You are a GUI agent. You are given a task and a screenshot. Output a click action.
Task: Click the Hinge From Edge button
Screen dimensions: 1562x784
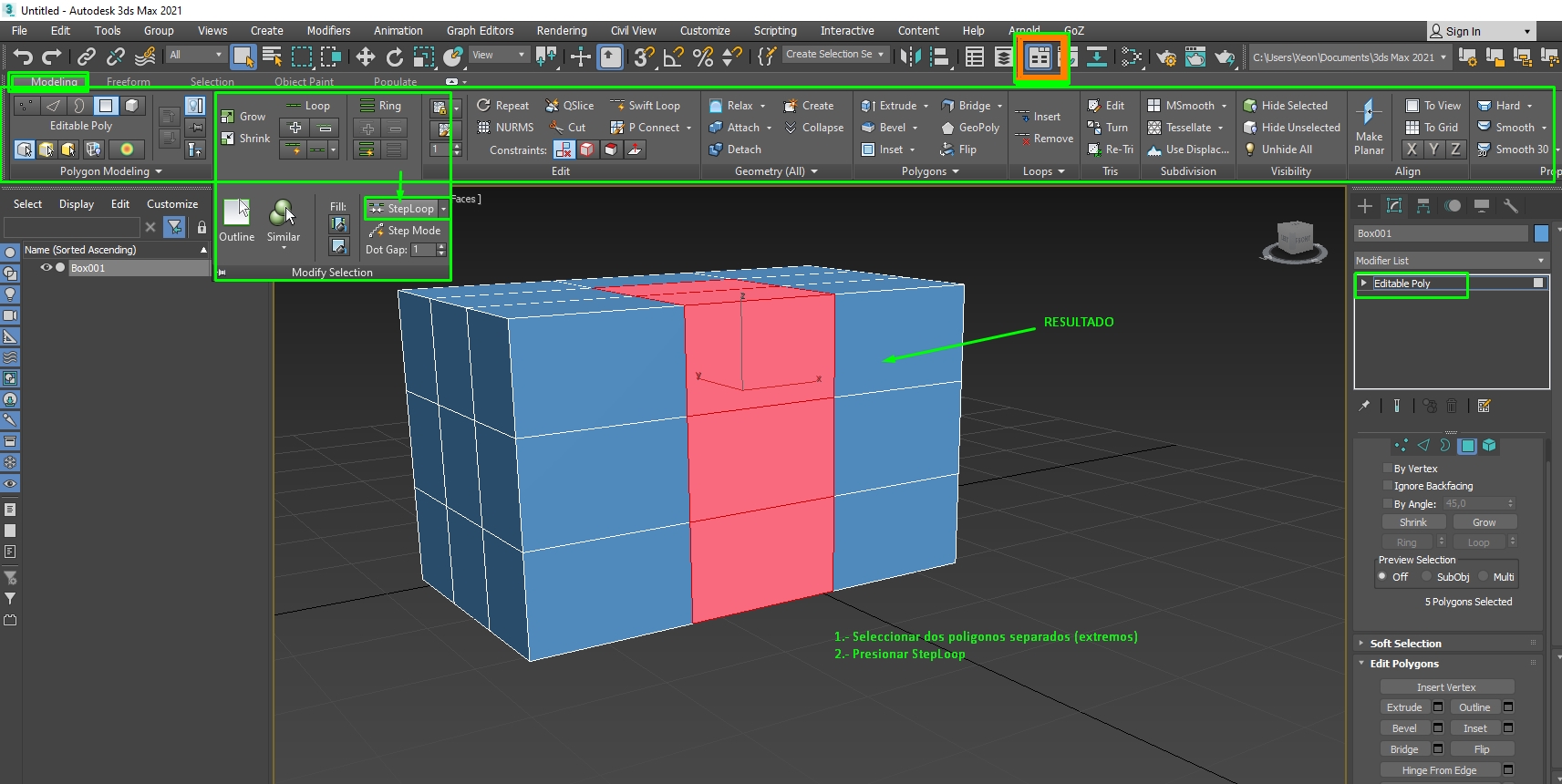coord(1439,770)
